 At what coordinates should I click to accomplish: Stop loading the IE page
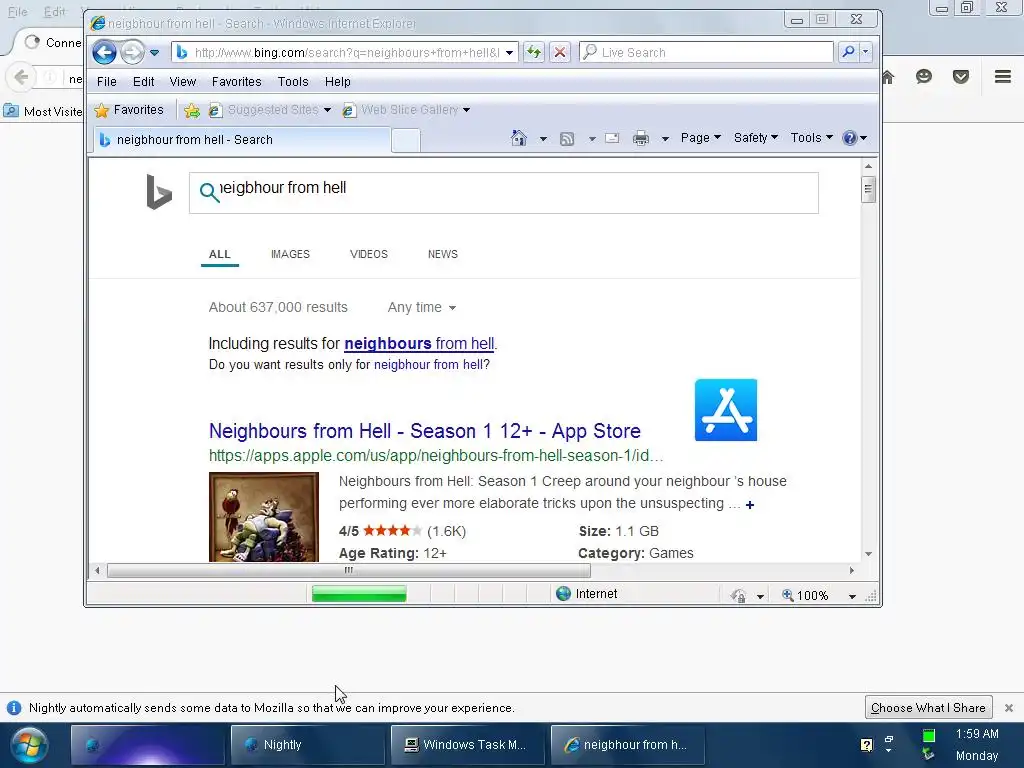coord(560,52)
